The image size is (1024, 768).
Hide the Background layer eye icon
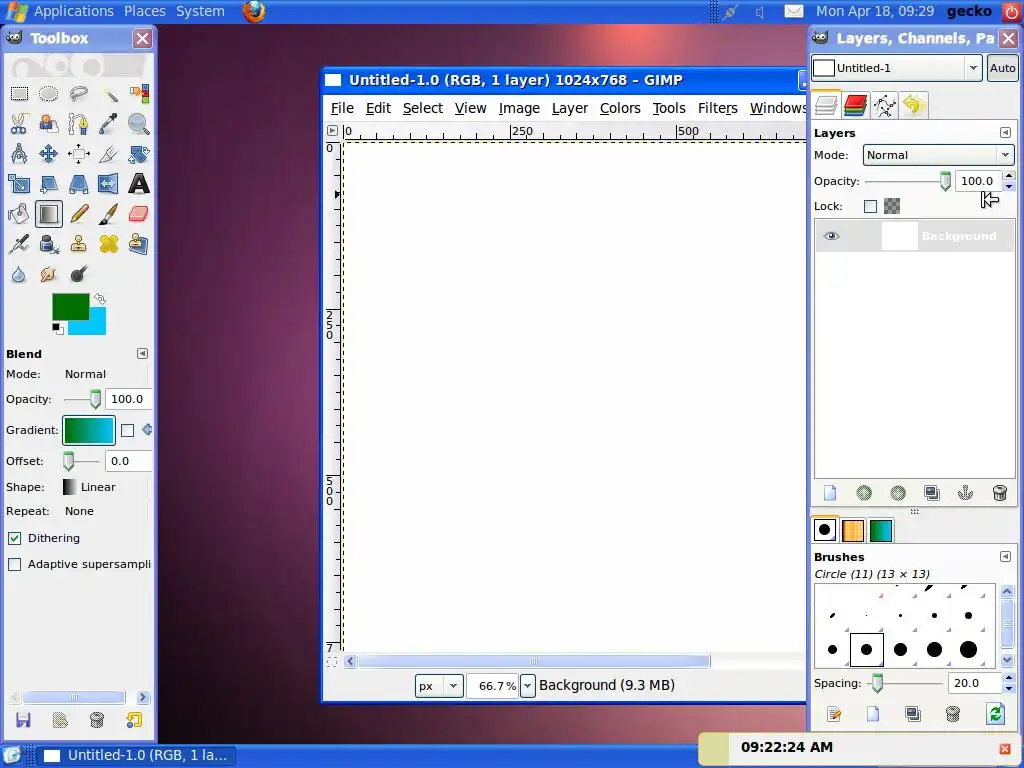[831, 236]
